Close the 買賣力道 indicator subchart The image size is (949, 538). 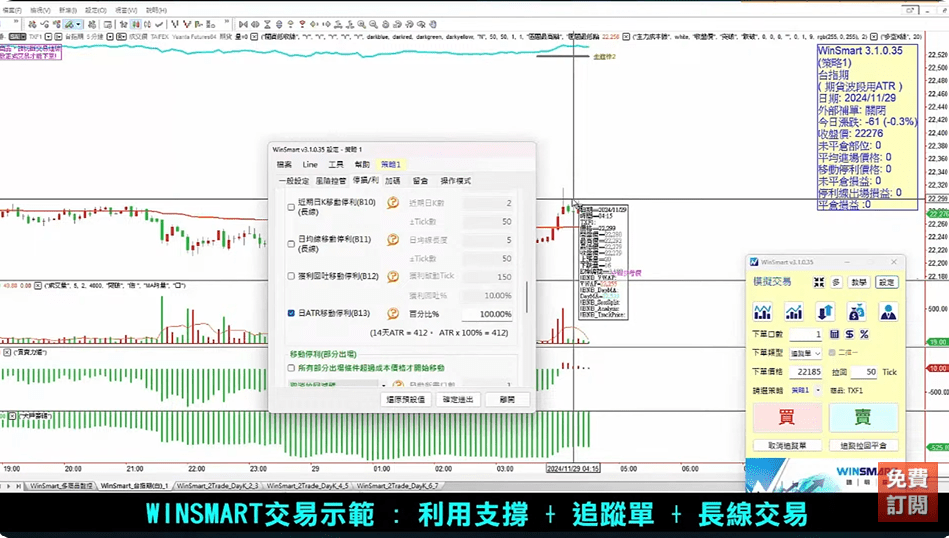click(x=7, y=352)
